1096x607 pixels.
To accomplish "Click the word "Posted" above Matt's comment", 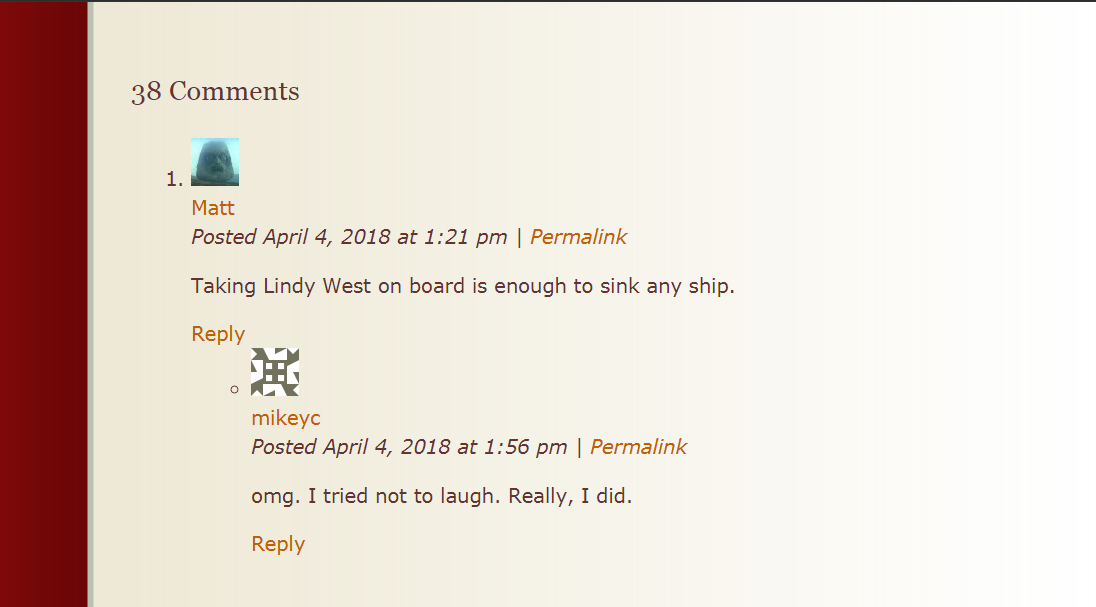I will [x=224, y=237].
